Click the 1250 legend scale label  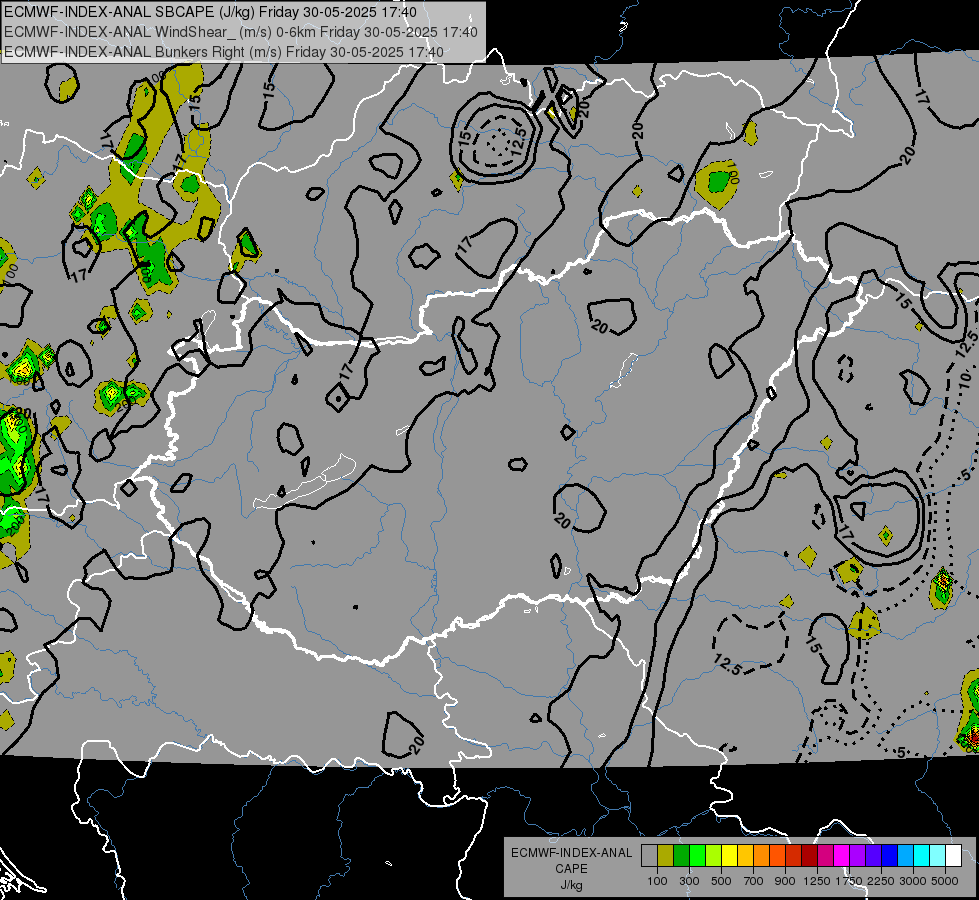click(x=817, y=881)
